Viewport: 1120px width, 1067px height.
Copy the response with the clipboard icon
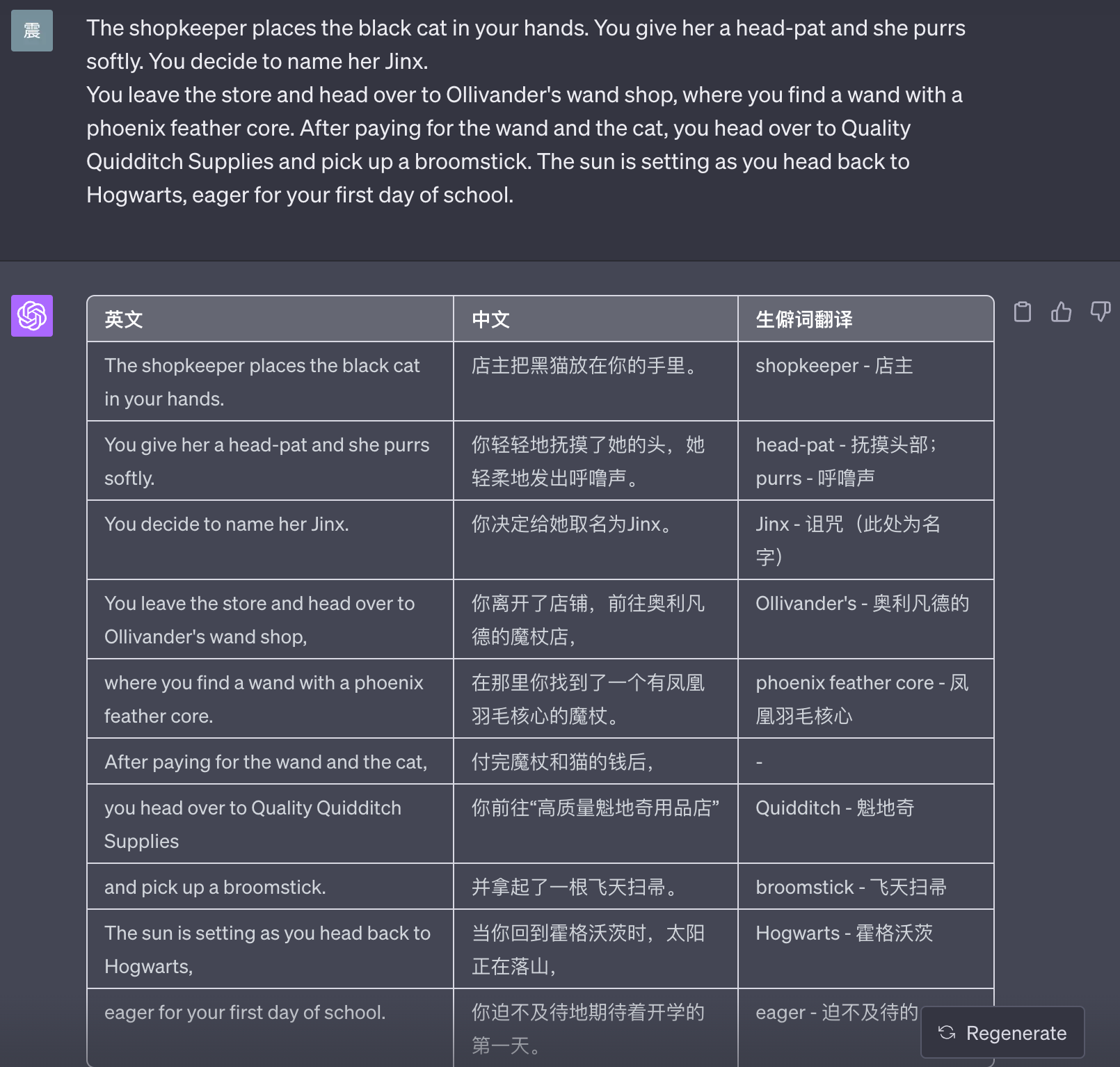click(x=1022, y=312)
